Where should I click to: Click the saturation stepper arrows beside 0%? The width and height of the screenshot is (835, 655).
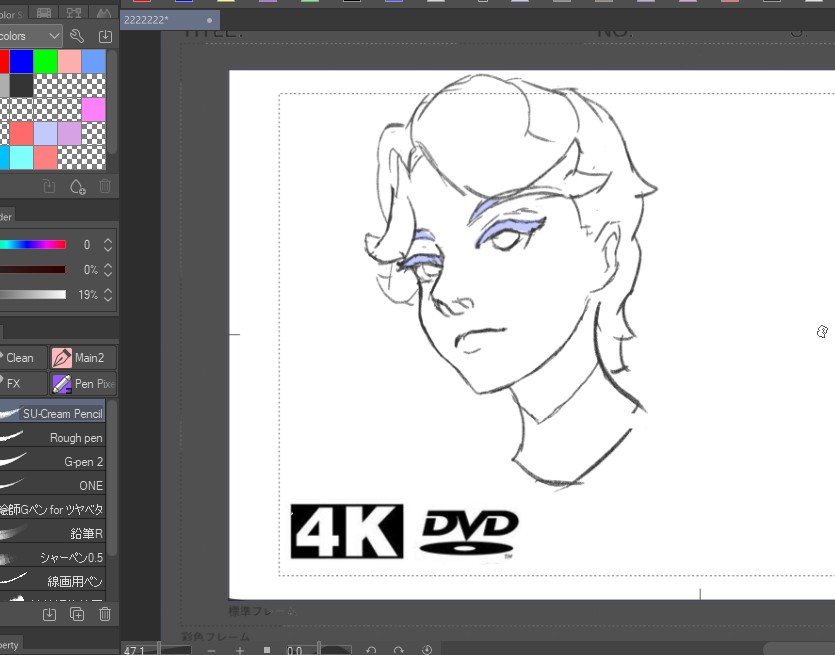pos(108,270)
